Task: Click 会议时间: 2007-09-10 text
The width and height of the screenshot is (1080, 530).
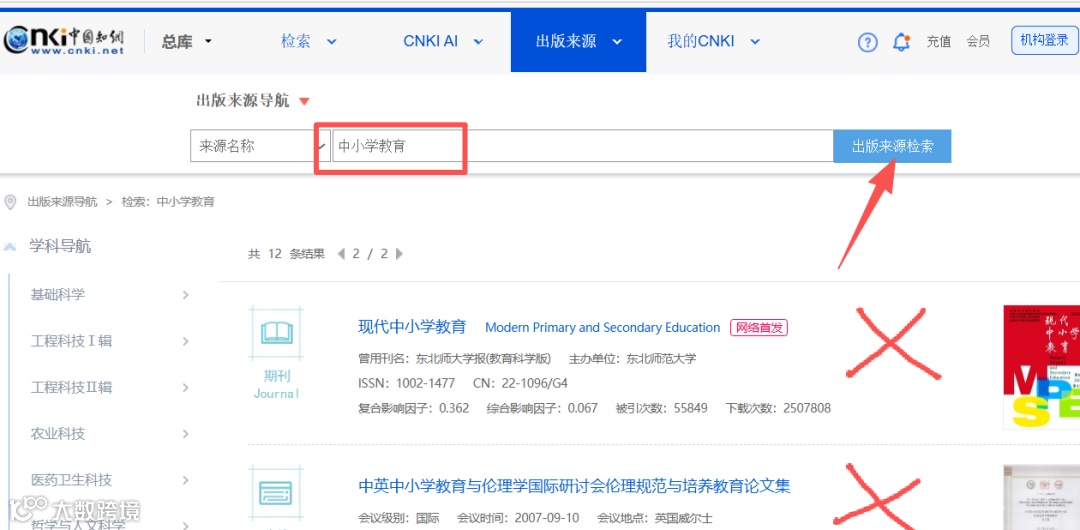Action: [518, 518]
